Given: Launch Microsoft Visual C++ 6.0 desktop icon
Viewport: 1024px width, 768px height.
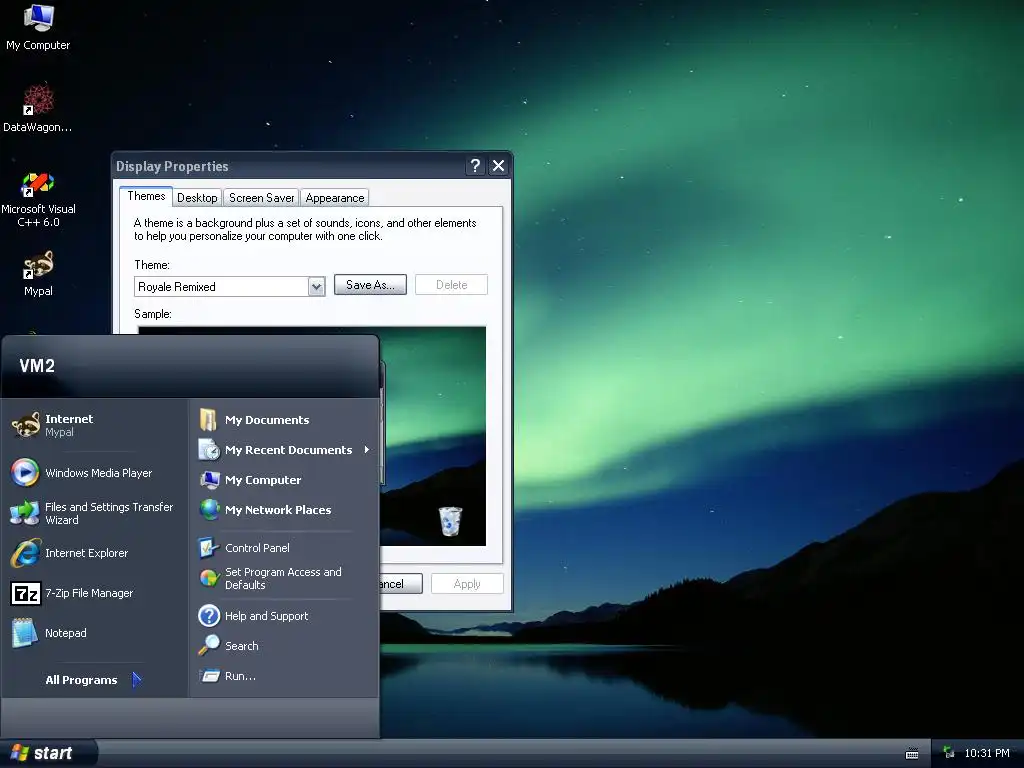Looking at the screenshot, I should click(38, 199).
